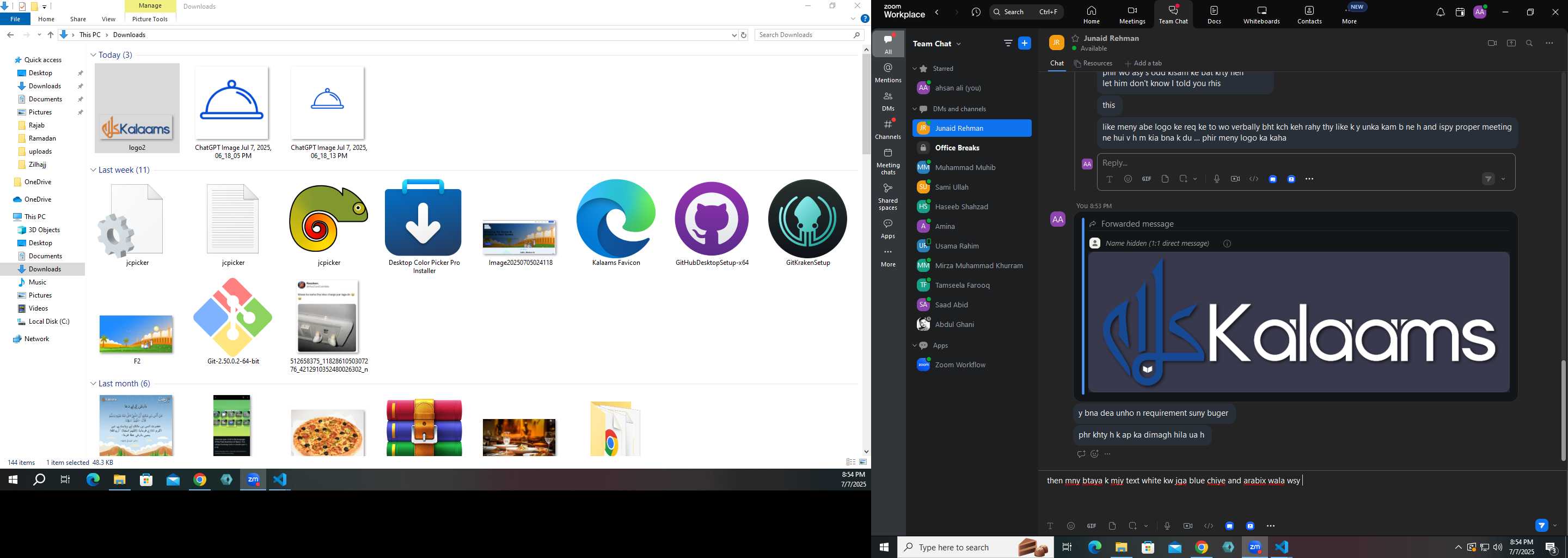Collapse the Today (3) group in Explorer

93,55
